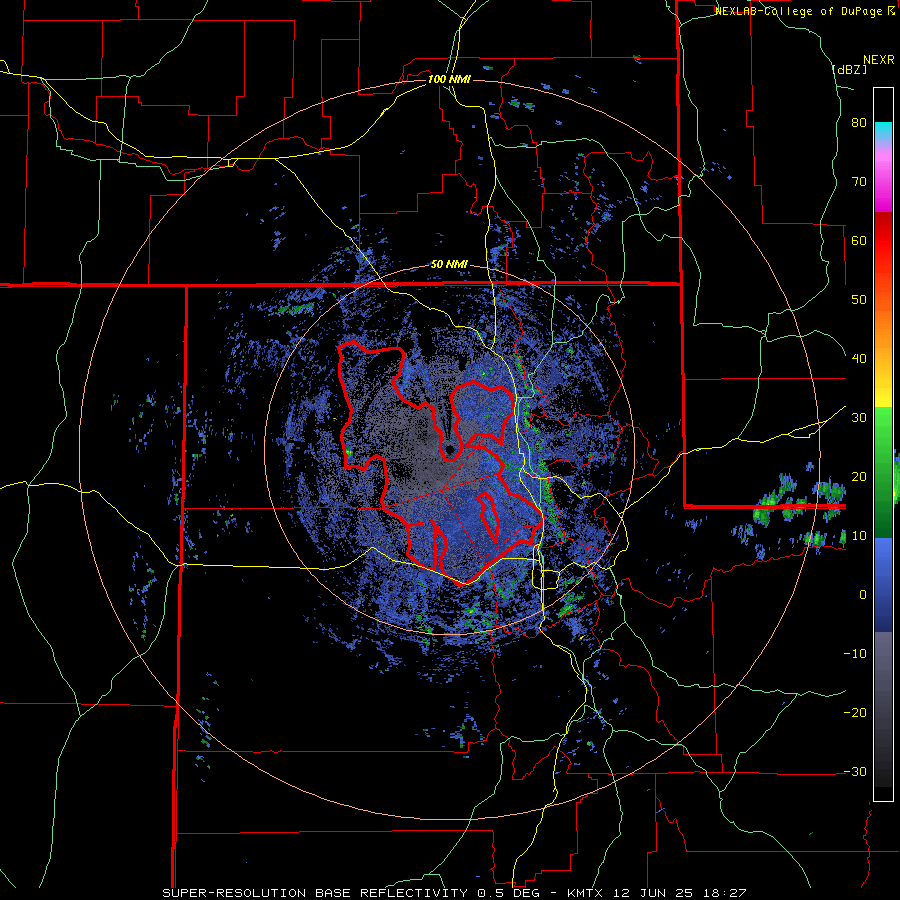Click the 20 value on the reflectivity scale
The height and width of the screenshot is (900, 900).
tap(859, 477)
